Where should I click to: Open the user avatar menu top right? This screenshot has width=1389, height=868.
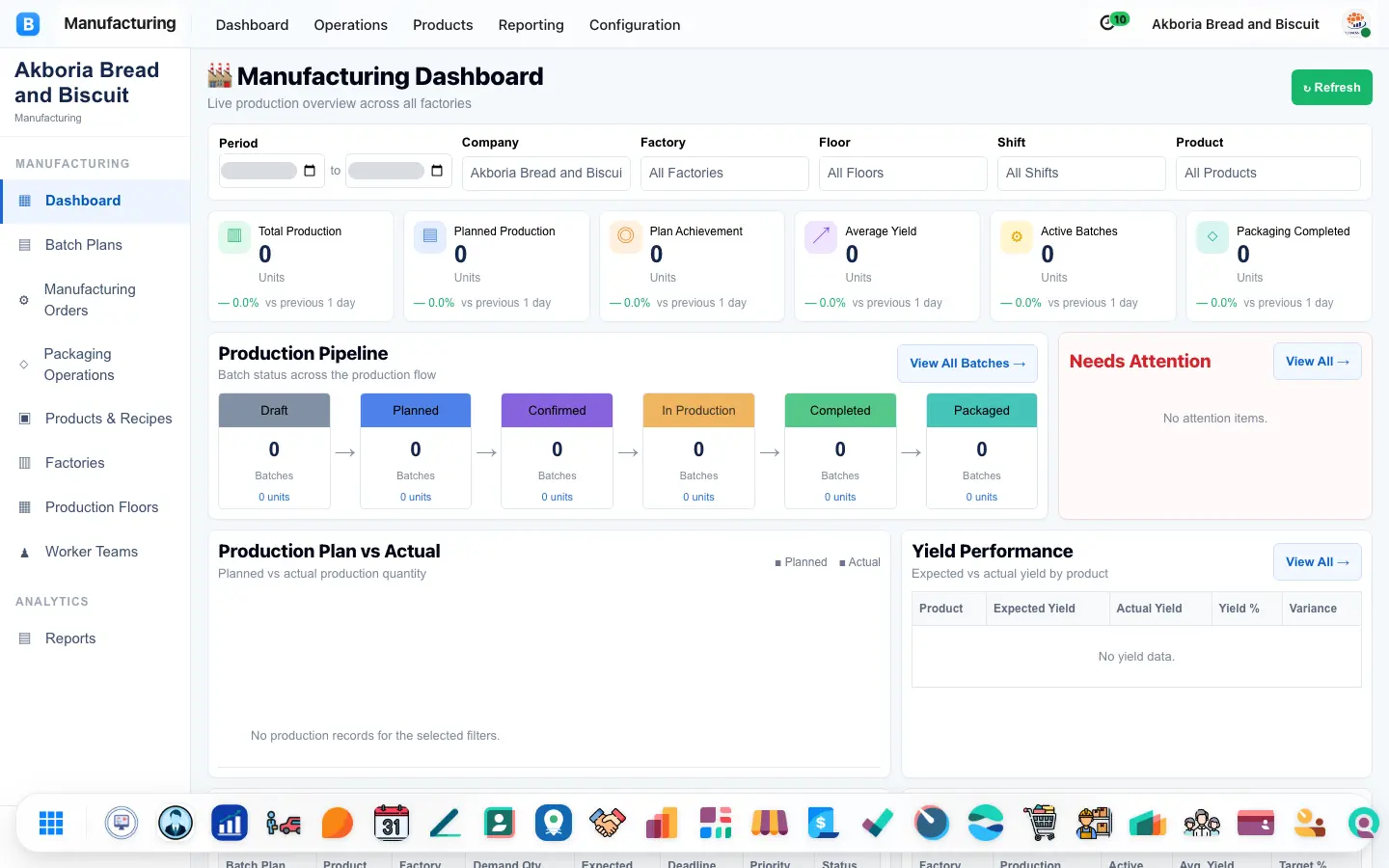pos(1357,24)
